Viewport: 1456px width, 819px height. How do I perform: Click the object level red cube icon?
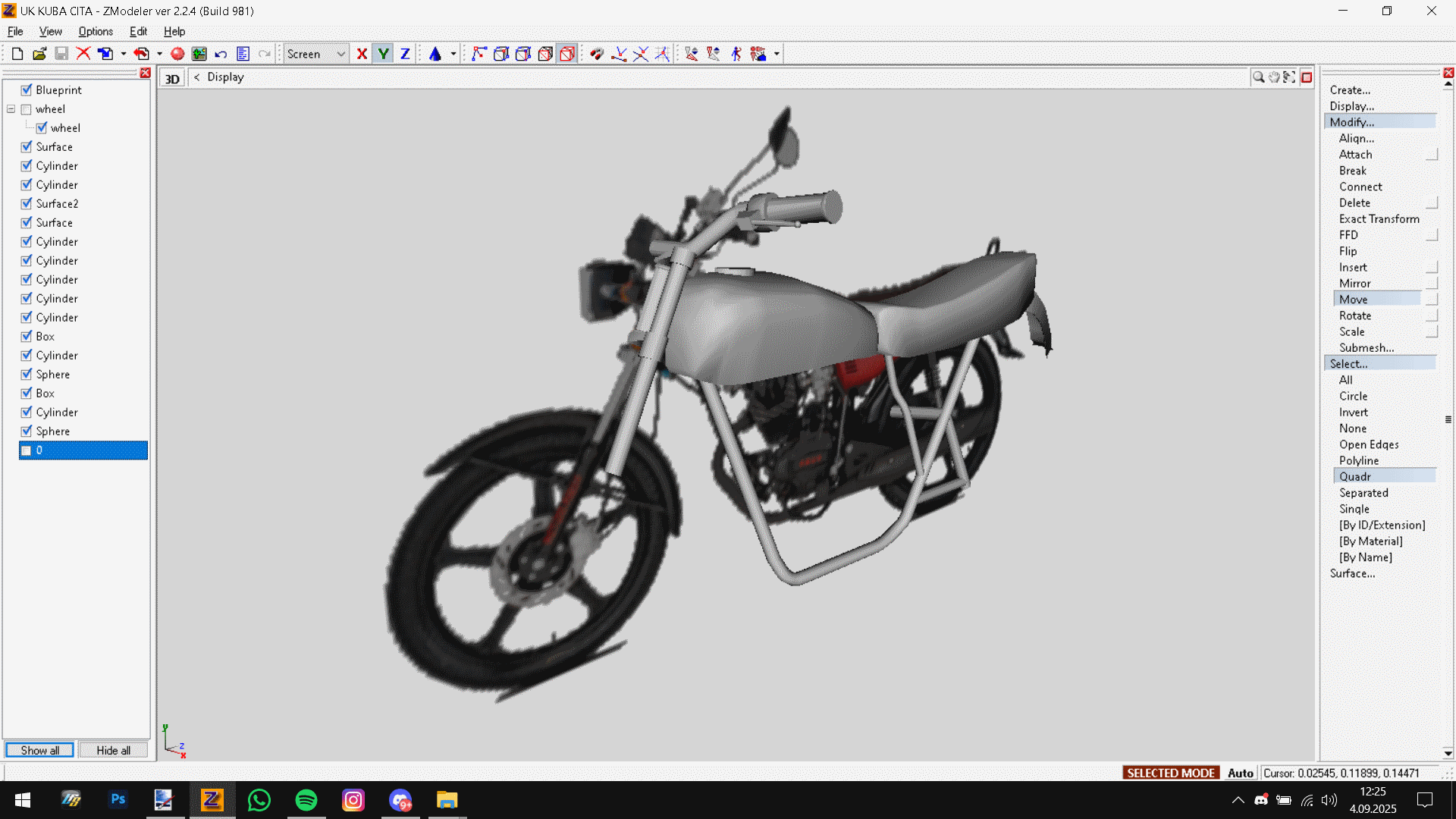pyautogui.click(x=567, y=54)
